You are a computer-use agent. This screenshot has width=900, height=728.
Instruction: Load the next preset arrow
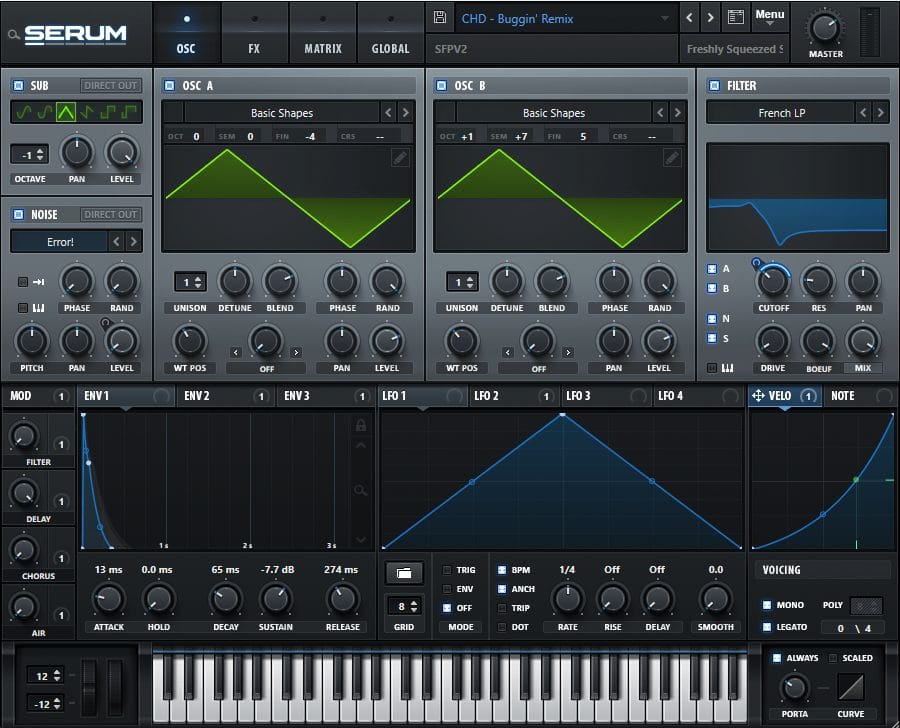pos(711,18)
